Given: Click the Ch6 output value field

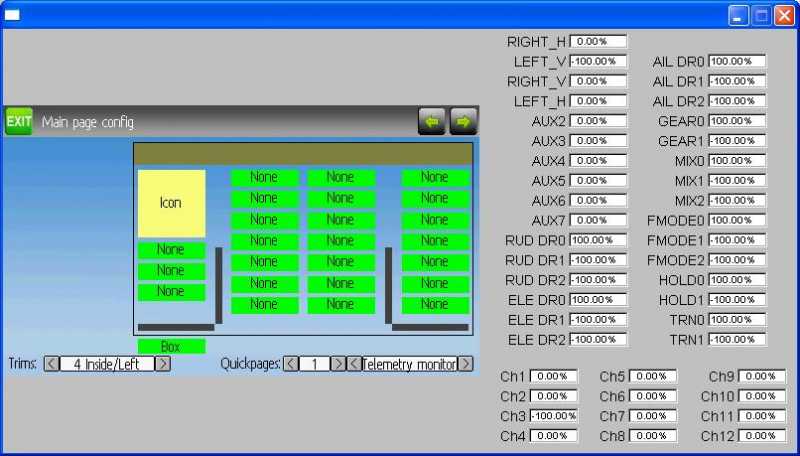Looking at the screenshot, I should pos(653,396).
